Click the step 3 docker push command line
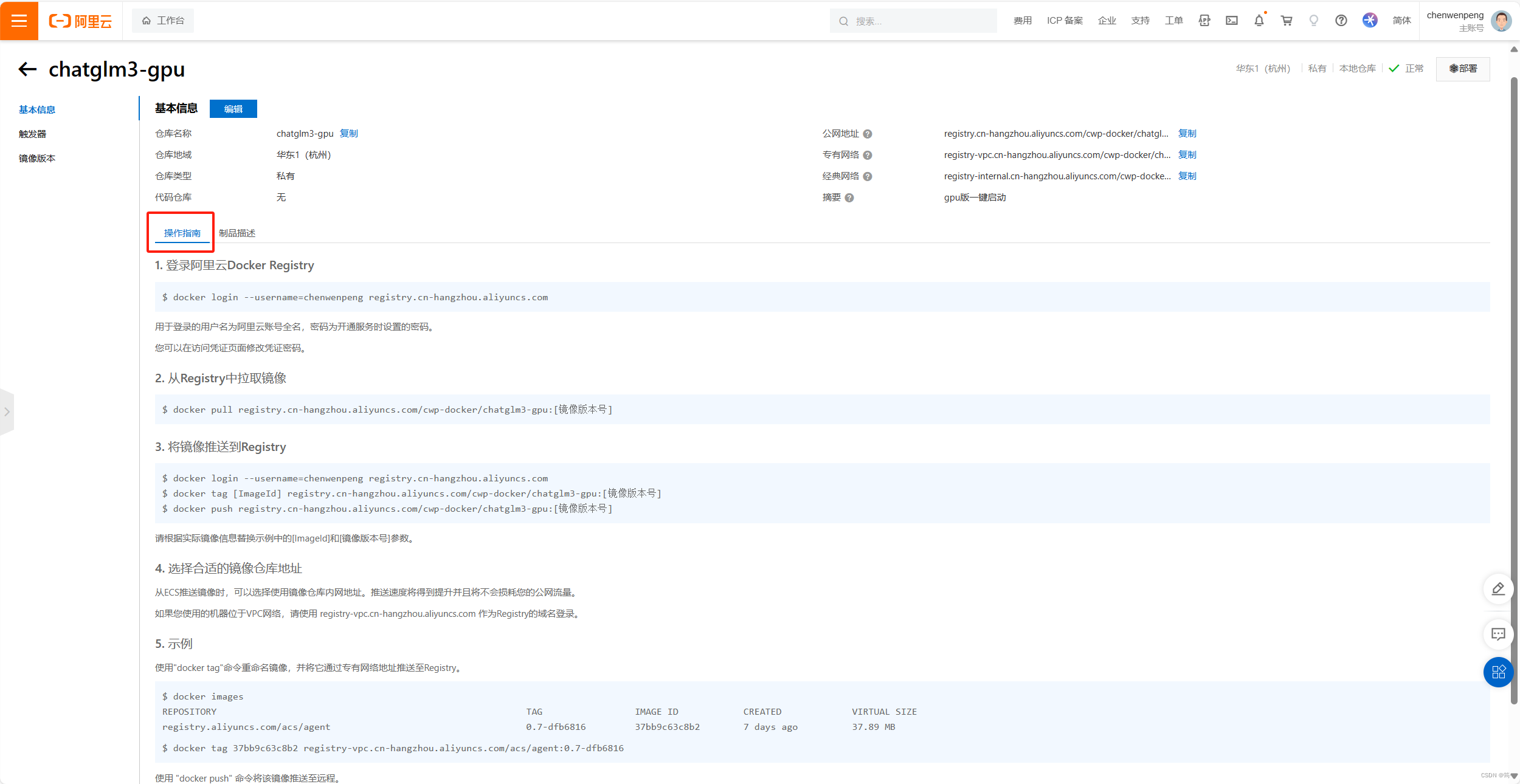 coord(387,509)
